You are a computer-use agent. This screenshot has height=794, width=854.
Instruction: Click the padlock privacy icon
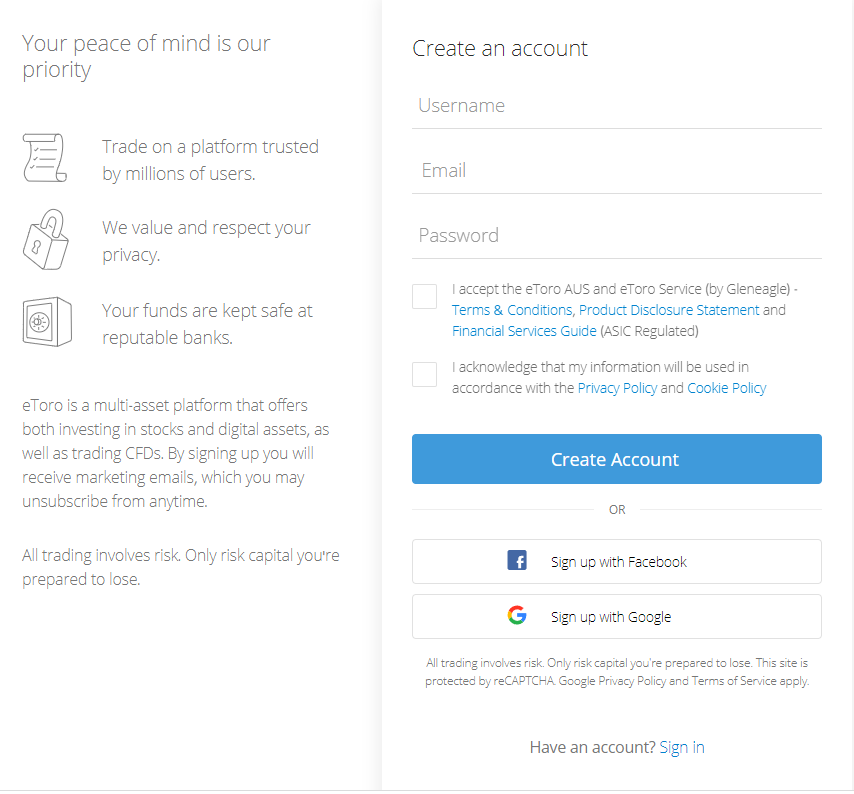46,239
